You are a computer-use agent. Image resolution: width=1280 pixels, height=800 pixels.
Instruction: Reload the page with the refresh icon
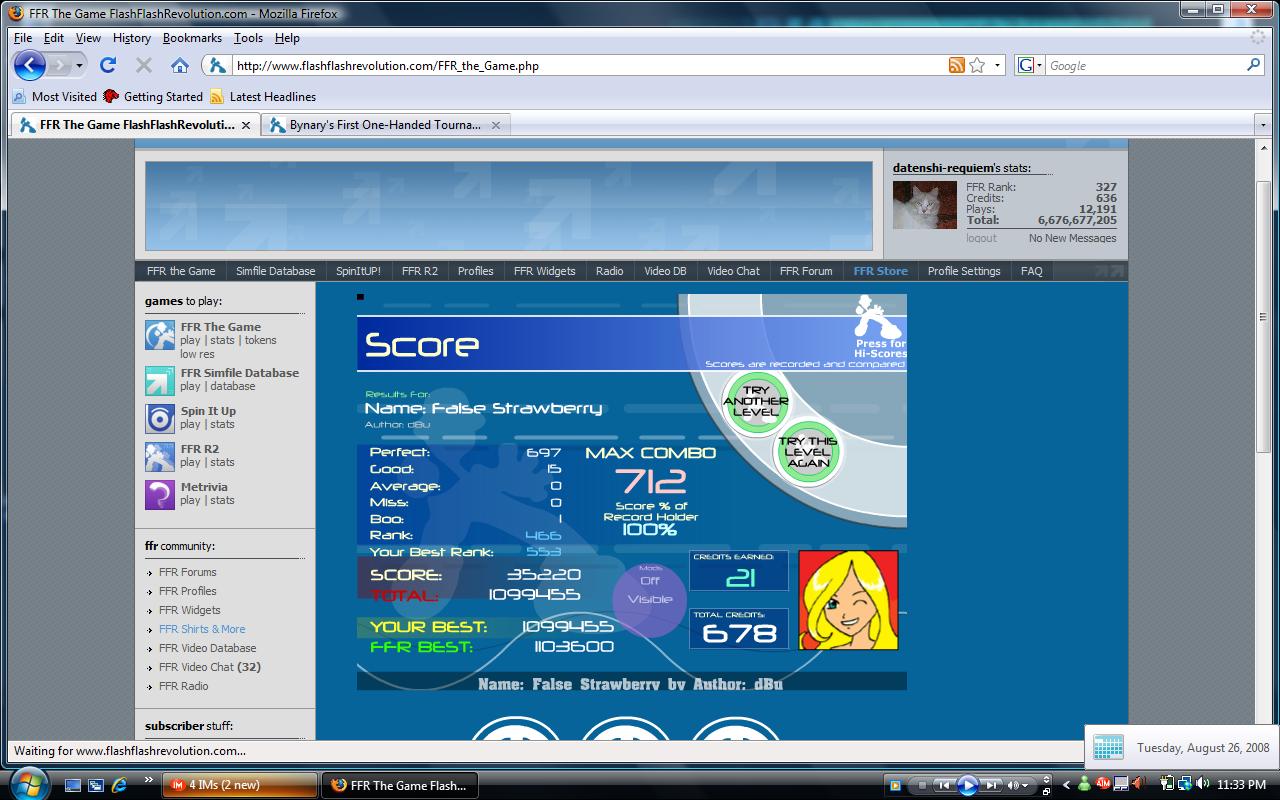pyautogui.click(x=108, y=66)
